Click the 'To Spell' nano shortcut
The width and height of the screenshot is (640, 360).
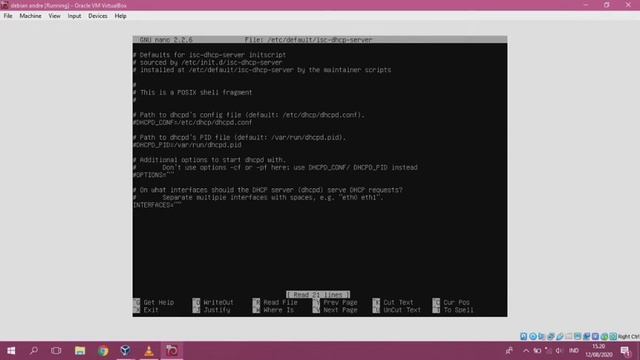click(x=453, y=310)
